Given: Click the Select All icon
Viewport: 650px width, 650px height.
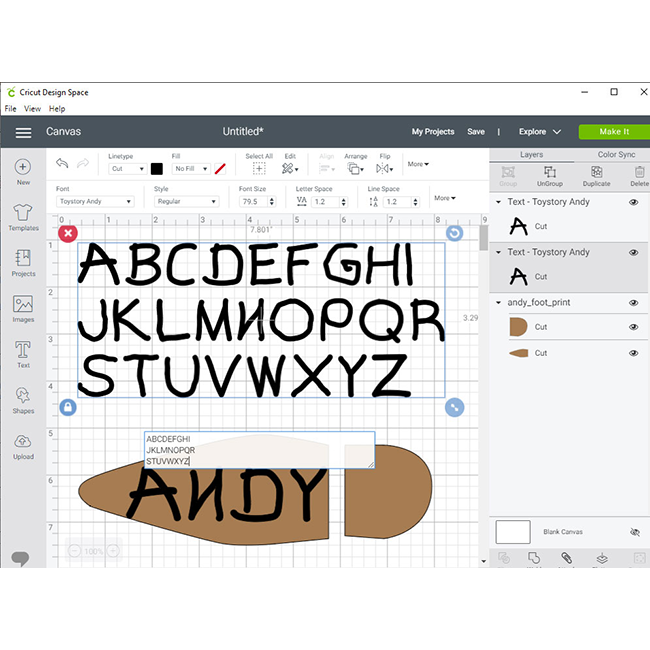Looking at the screenshot, I should click(x=259, y=168).
